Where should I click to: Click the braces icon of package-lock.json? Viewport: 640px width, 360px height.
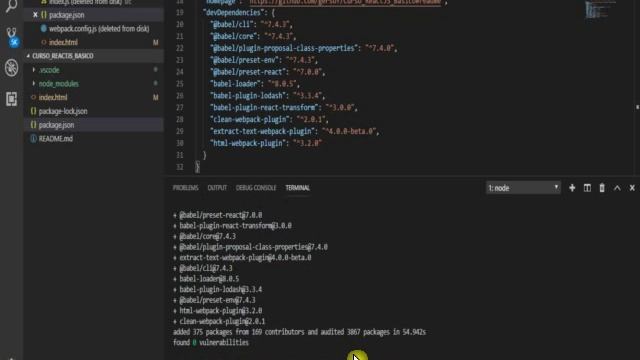33,111
